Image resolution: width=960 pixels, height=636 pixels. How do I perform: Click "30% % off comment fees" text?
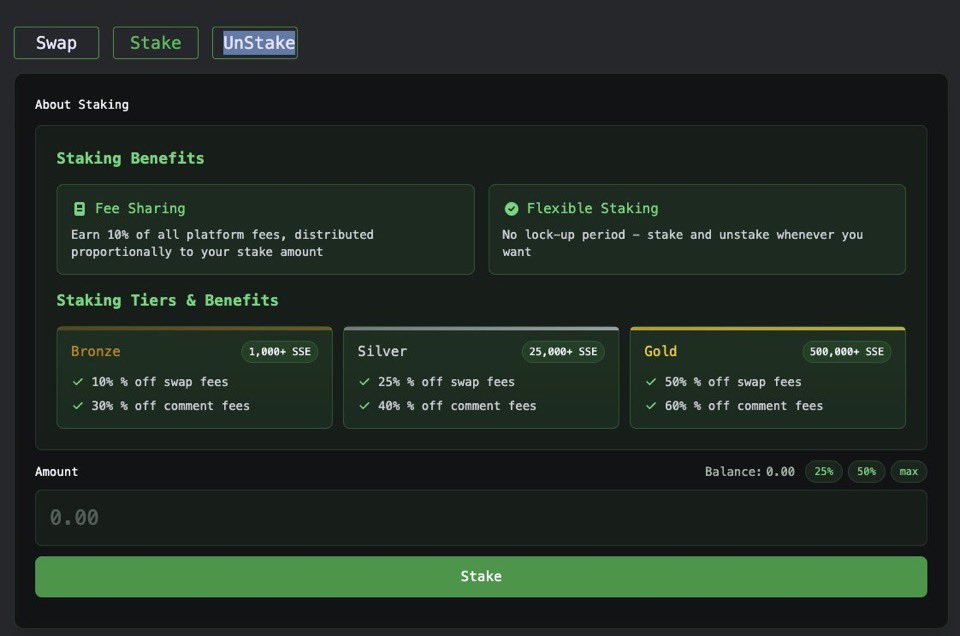point(171,406)
